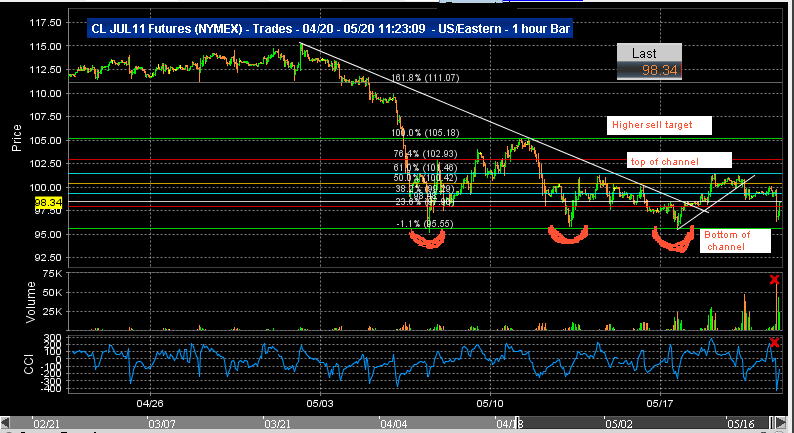Click the 05/02 mark on the time scrollbar

pos(620,423)
